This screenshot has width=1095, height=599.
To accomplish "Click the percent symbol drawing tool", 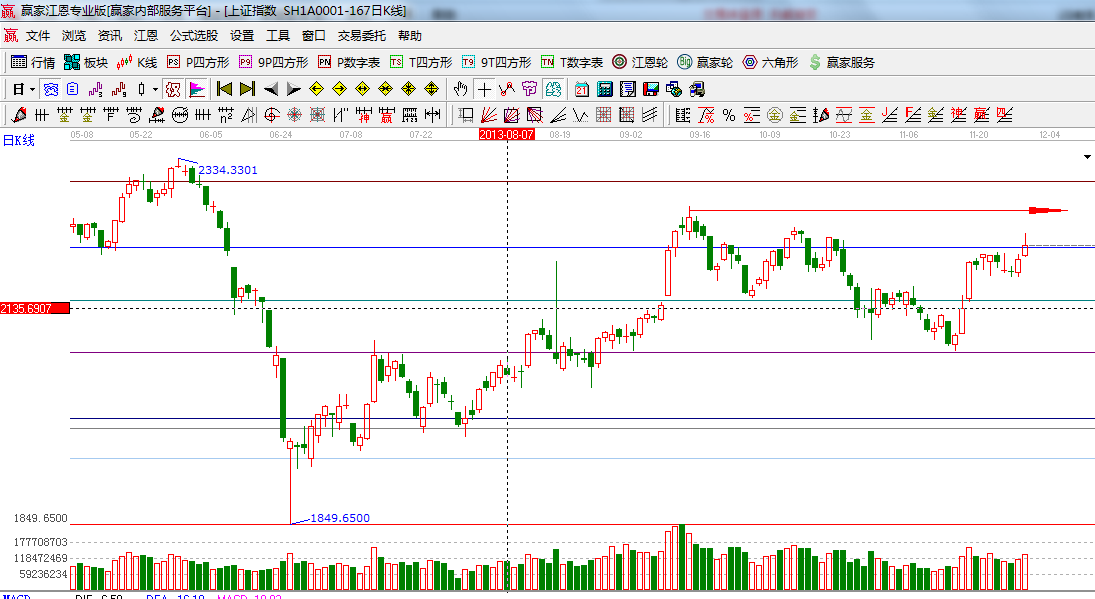I will point(729,115).
